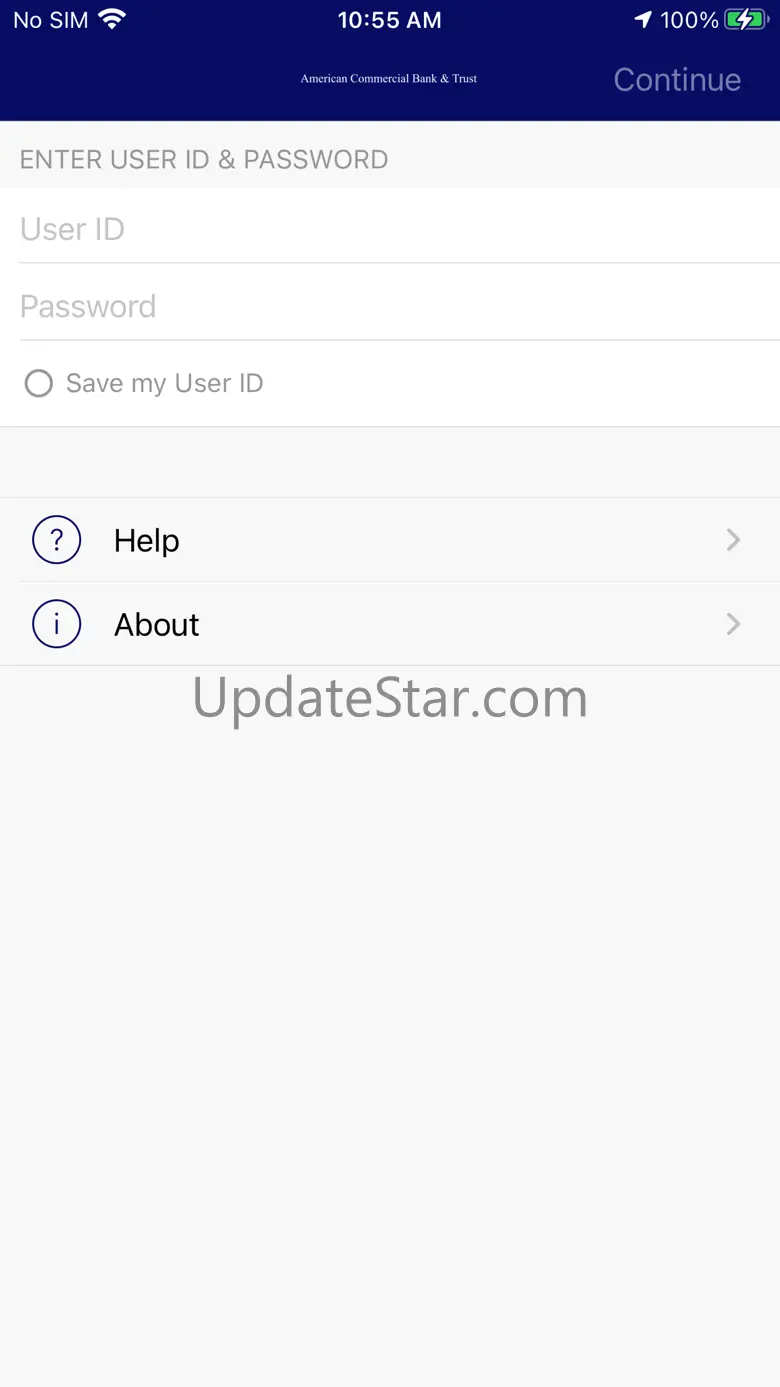
Task: Tap the About info circle icon
Action: point(56,624)
